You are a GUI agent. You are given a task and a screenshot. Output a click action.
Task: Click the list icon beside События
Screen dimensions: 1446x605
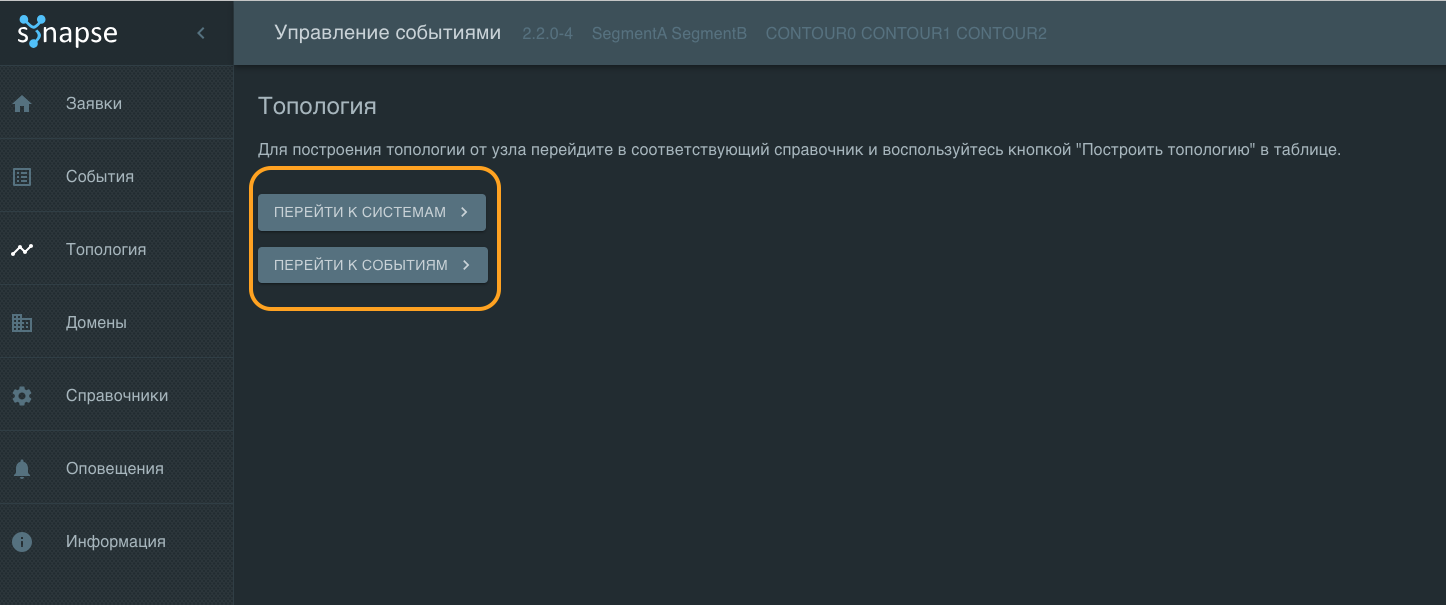click(22, 177)
